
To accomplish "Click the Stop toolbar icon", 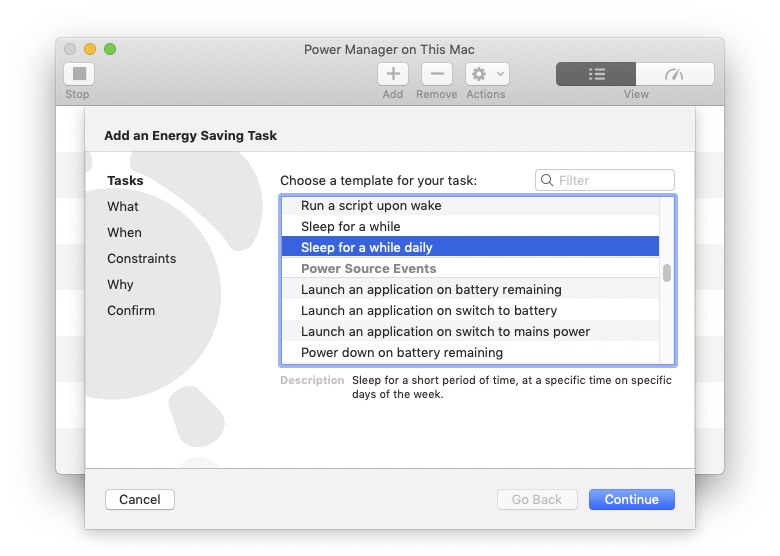I will 79,74.
